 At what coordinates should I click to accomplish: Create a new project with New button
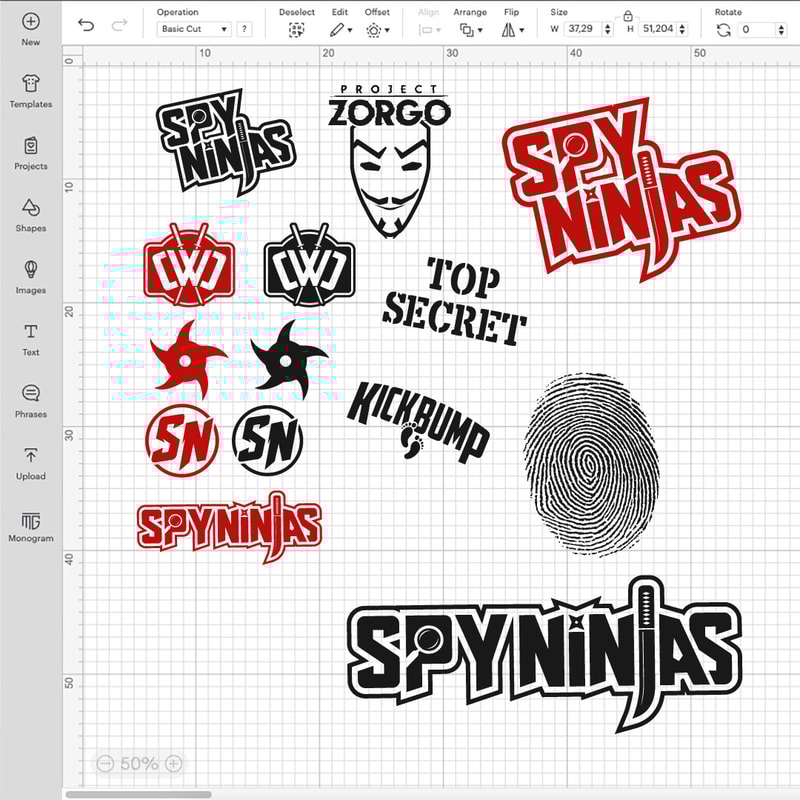point(30,28)
